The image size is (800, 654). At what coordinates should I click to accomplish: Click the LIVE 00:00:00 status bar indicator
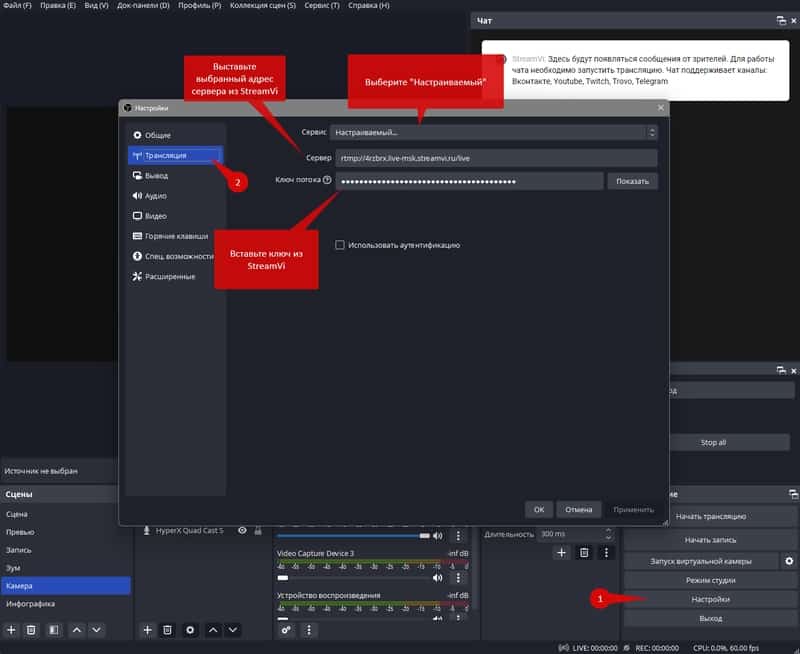click(x=588, y=648)
